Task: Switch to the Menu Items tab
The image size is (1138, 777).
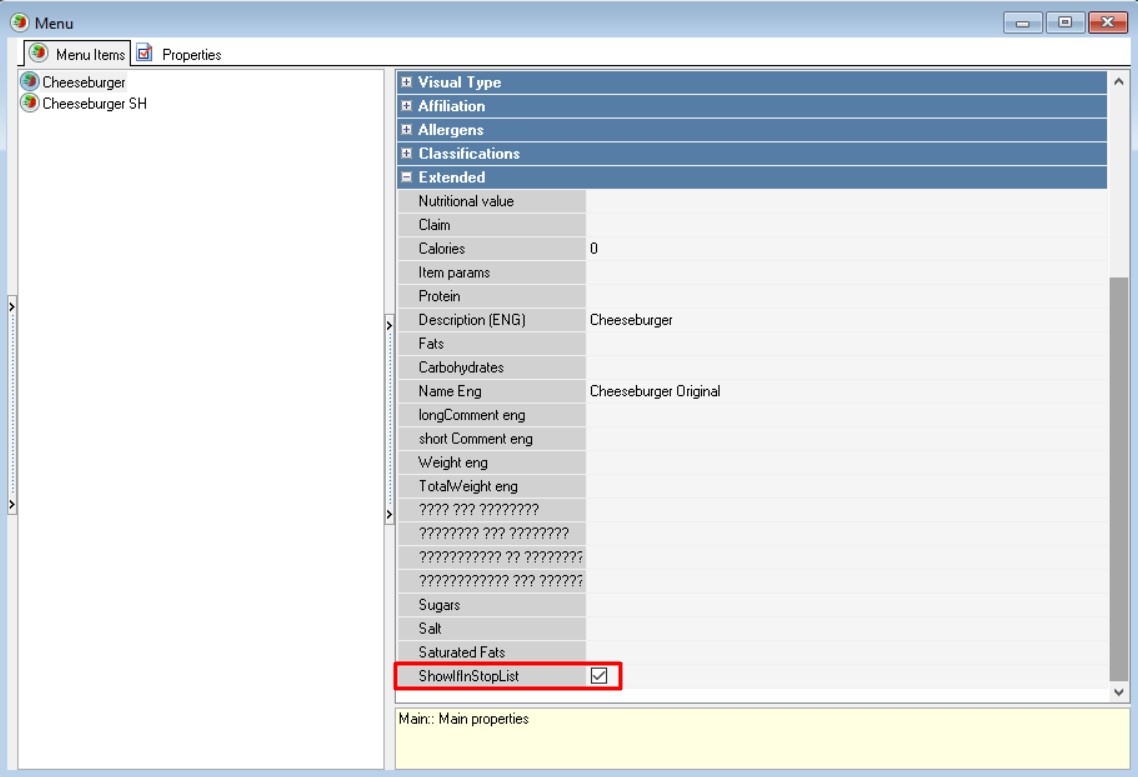Action: (x=90, y=55)
